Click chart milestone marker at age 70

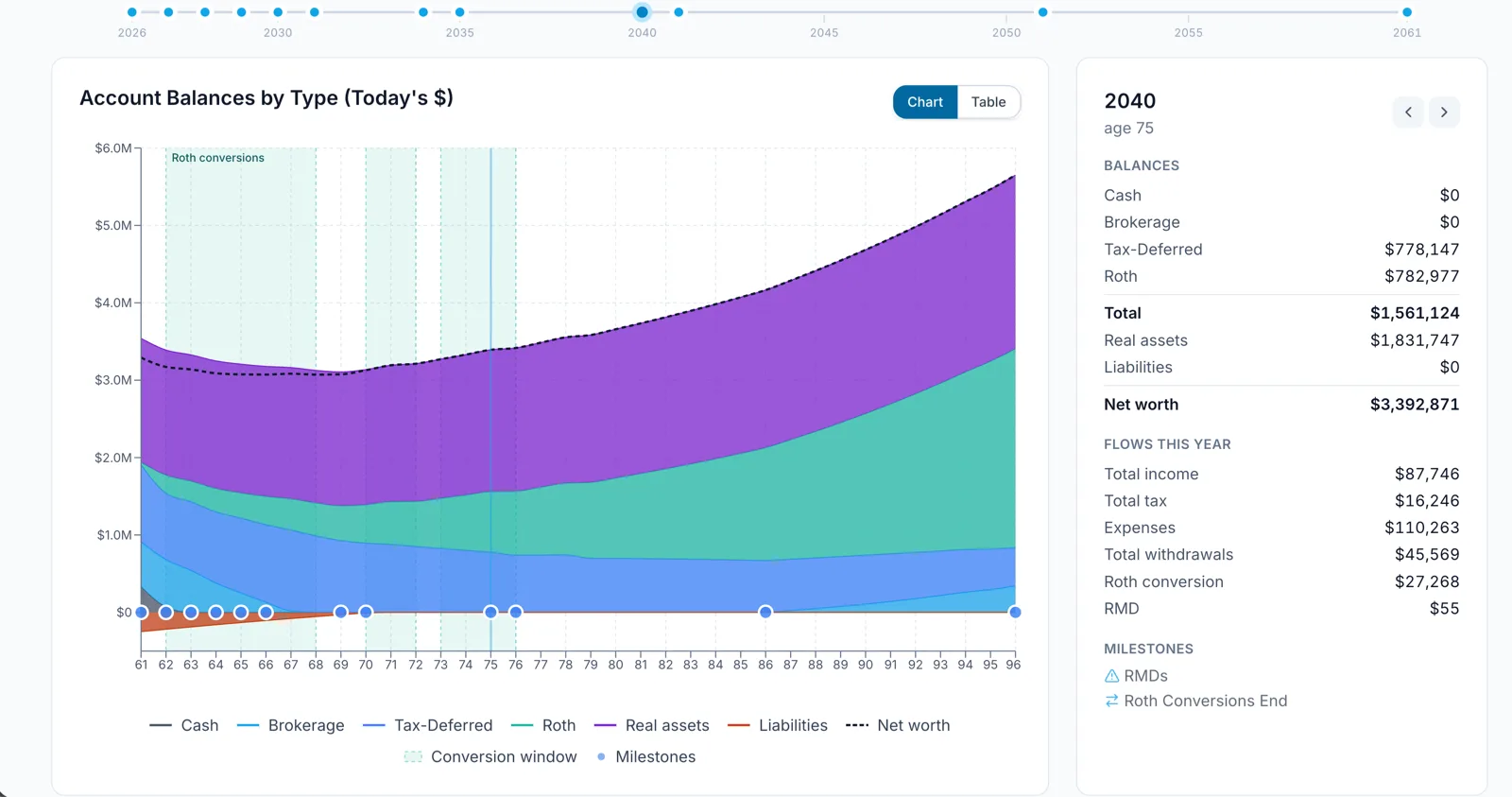tap(366, 612)
